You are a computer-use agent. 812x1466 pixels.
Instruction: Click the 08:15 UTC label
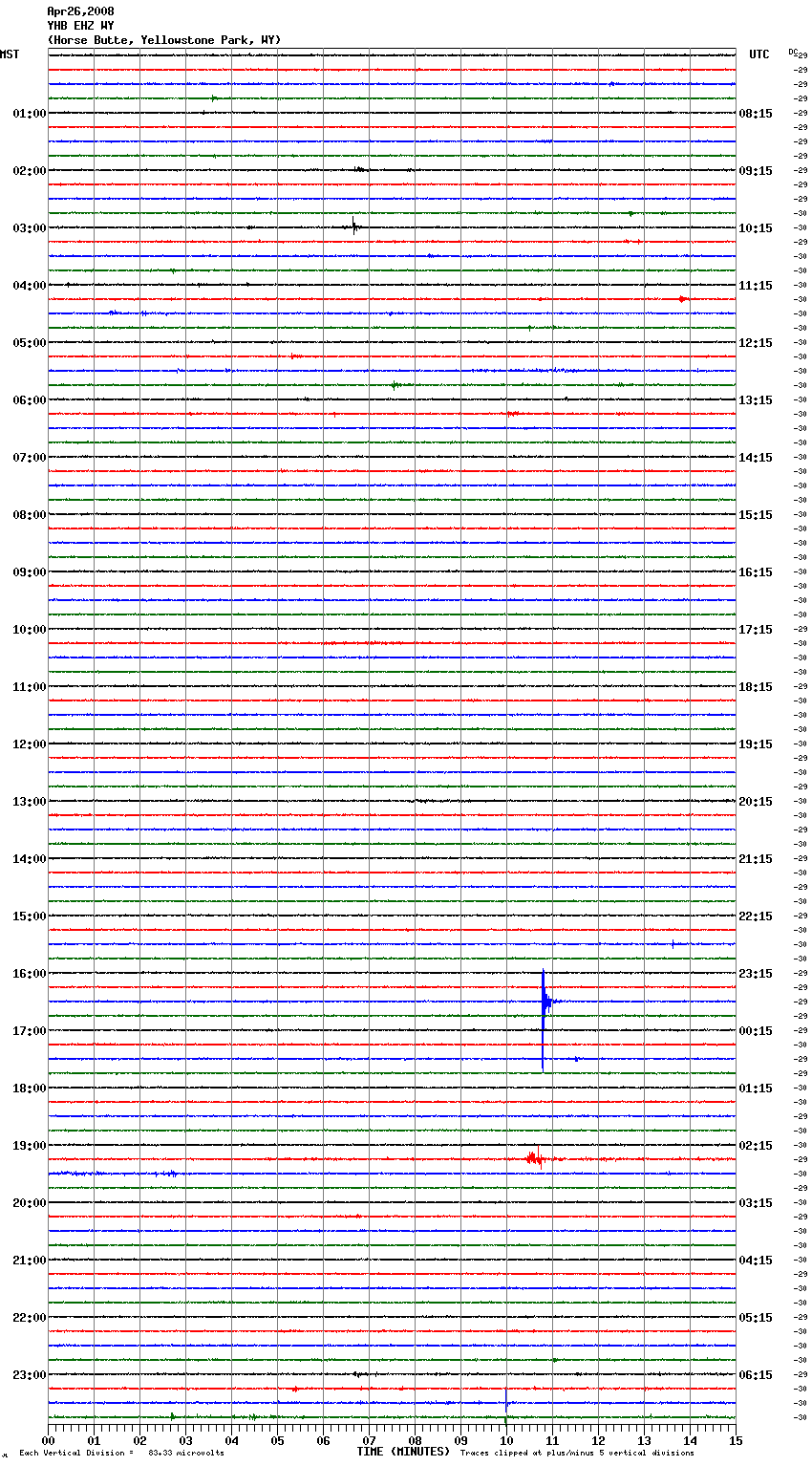point(756,114)
